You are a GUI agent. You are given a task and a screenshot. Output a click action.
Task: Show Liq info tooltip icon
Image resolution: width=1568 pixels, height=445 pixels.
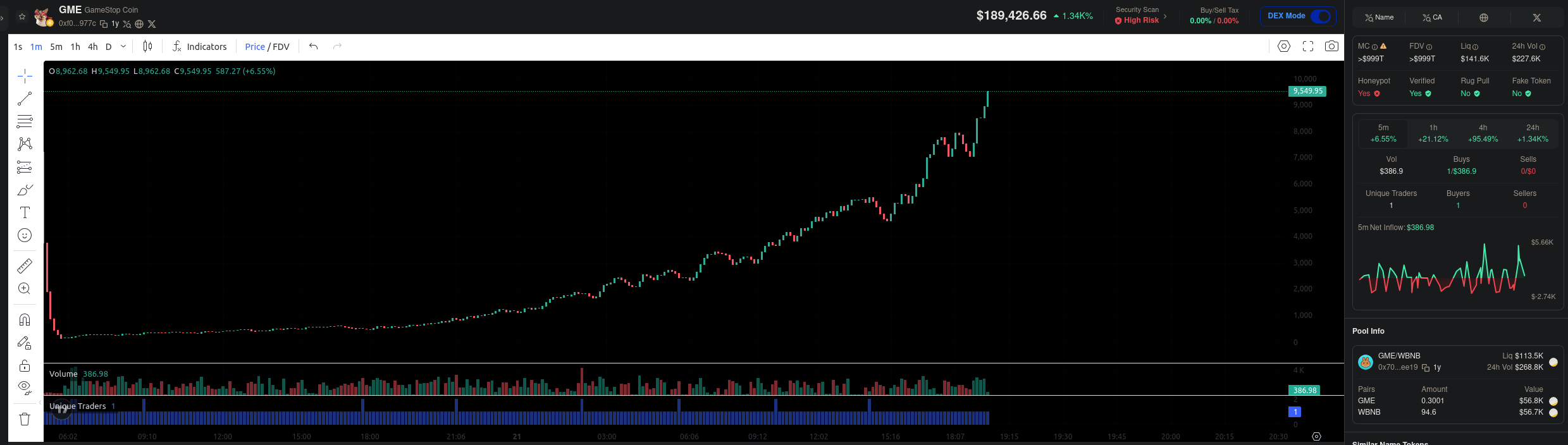tap(1476, 47)
